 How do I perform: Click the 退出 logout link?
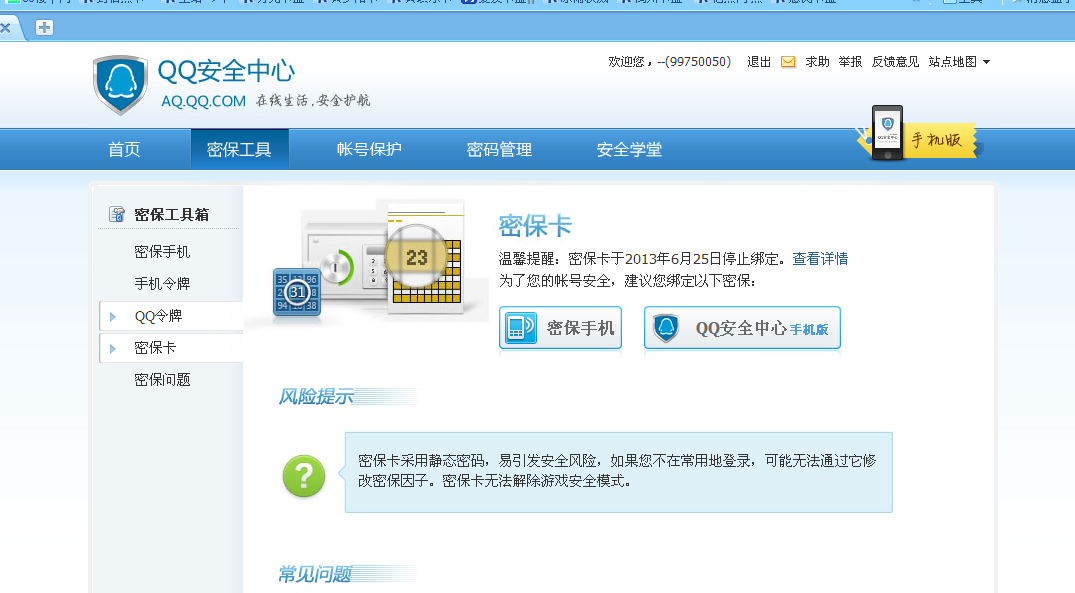coord(759,62)
